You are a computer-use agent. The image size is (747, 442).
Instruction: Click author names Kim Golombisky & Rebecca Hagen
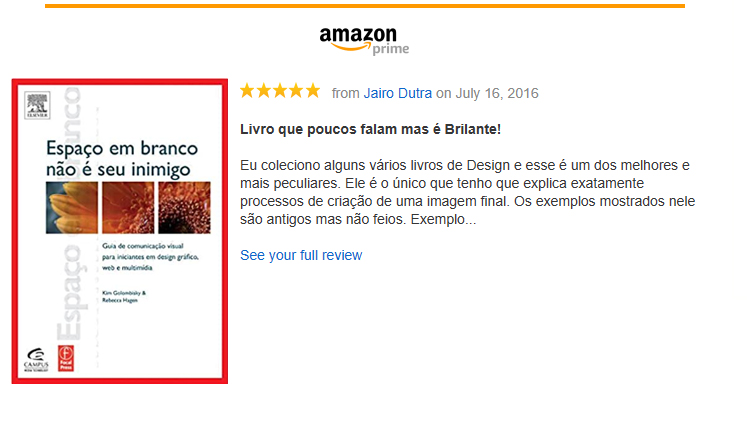pos(124,296)
